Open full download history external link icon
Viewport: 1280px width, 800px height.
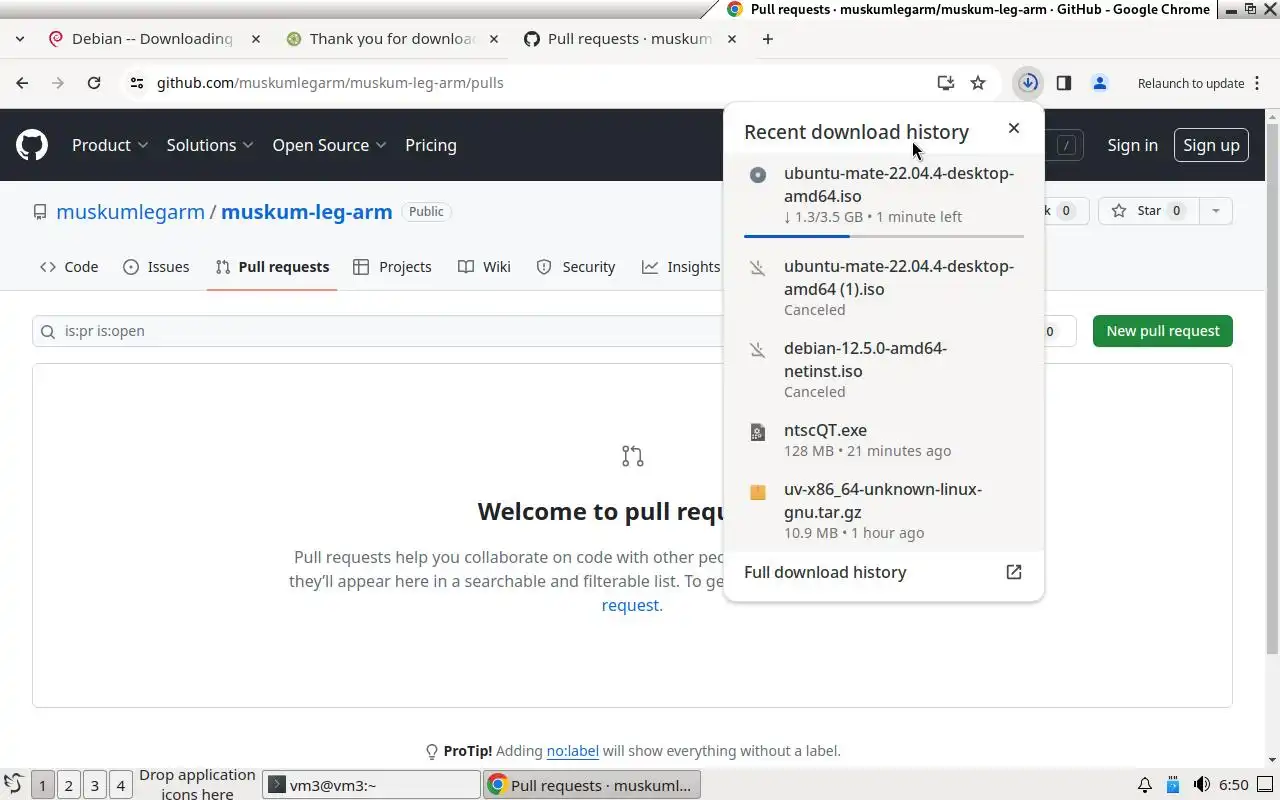pos(1014,572)
